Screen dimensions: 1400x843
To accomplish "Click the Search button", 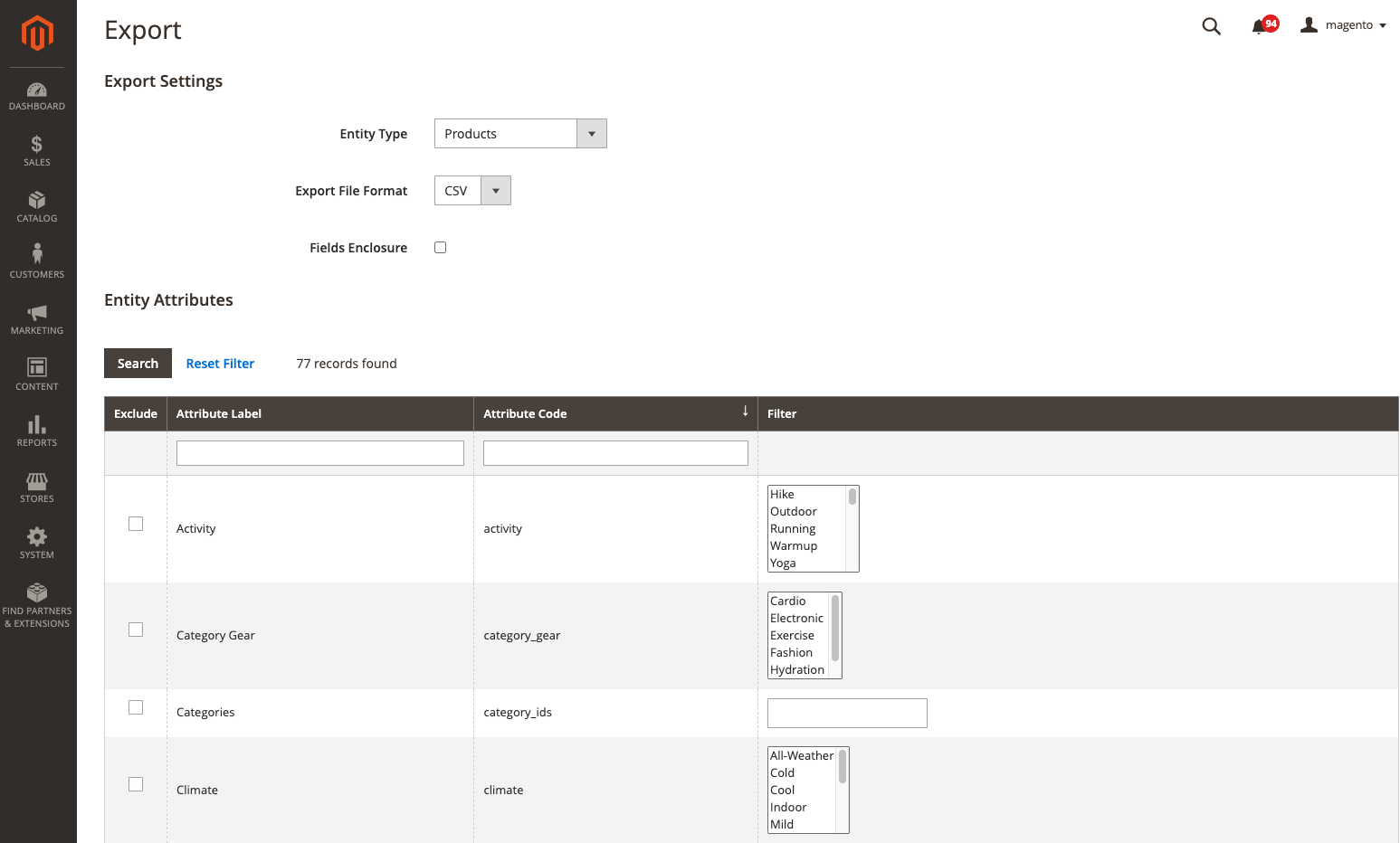I will (x=138, y=364).
